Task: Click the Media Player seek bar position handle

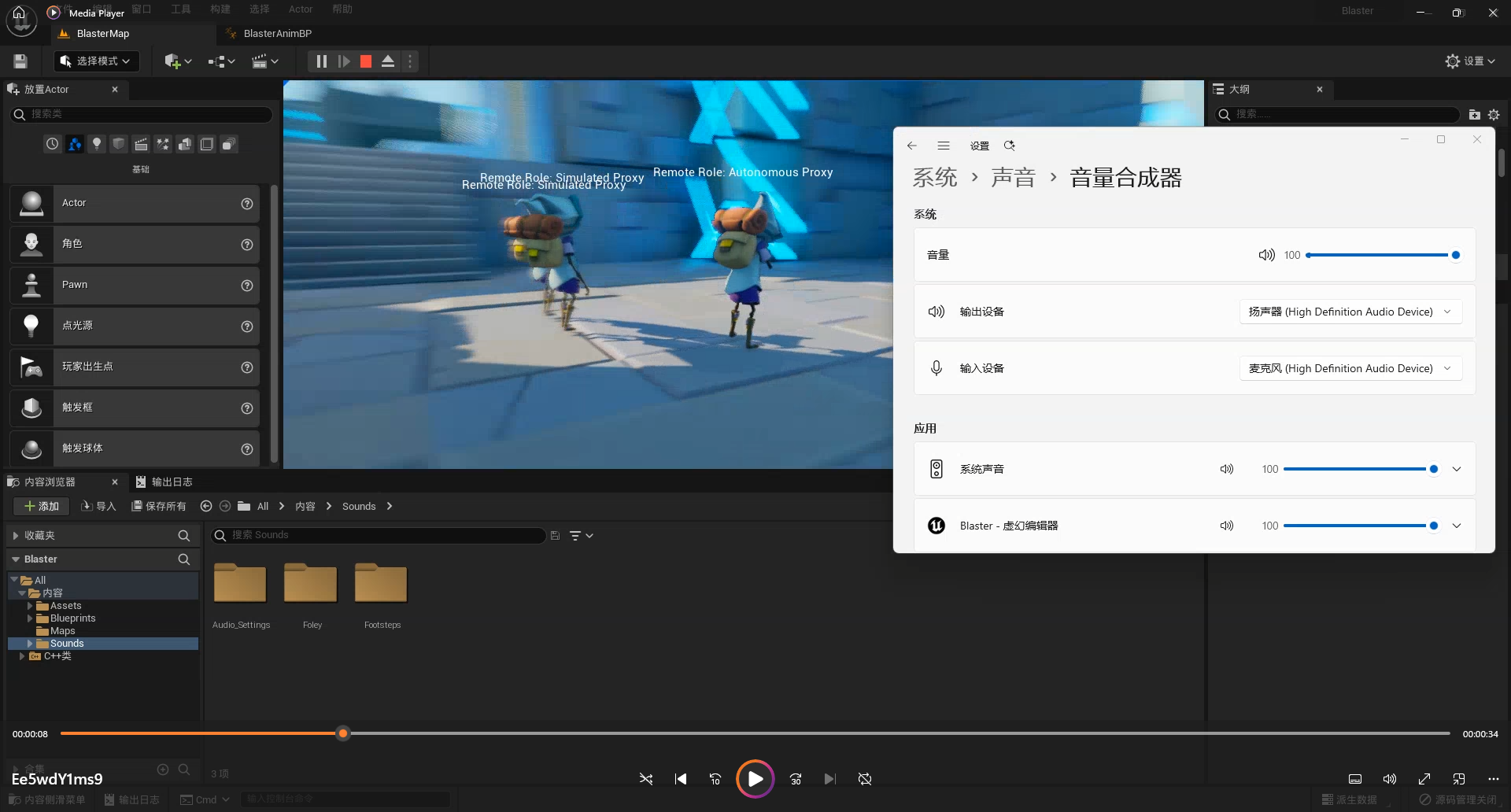Action: (343, 733)
